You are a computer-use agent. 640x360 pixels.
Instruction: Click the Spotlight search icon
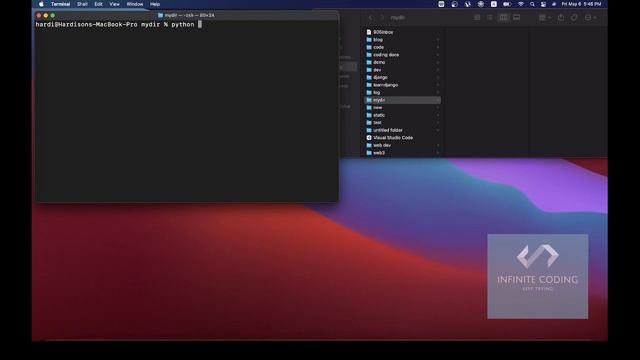[x=532, y=4]
